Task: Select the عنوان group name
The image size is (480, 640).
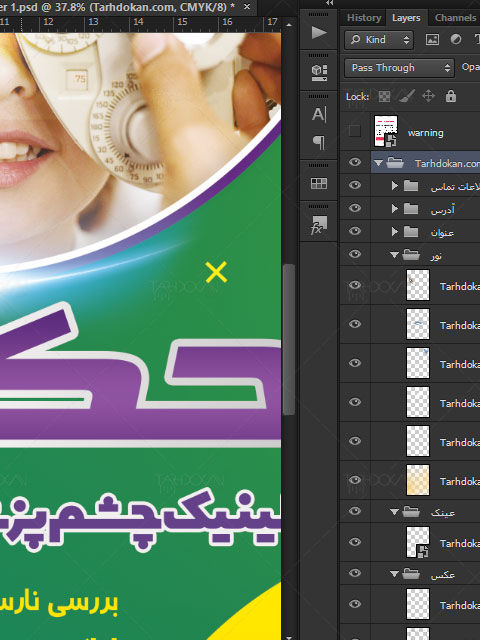Action: (x=442, y=233)
